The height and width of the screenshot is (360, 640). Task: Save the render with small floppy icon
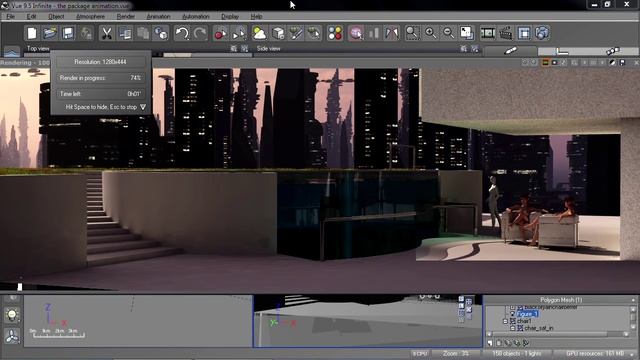click(622, 62)
